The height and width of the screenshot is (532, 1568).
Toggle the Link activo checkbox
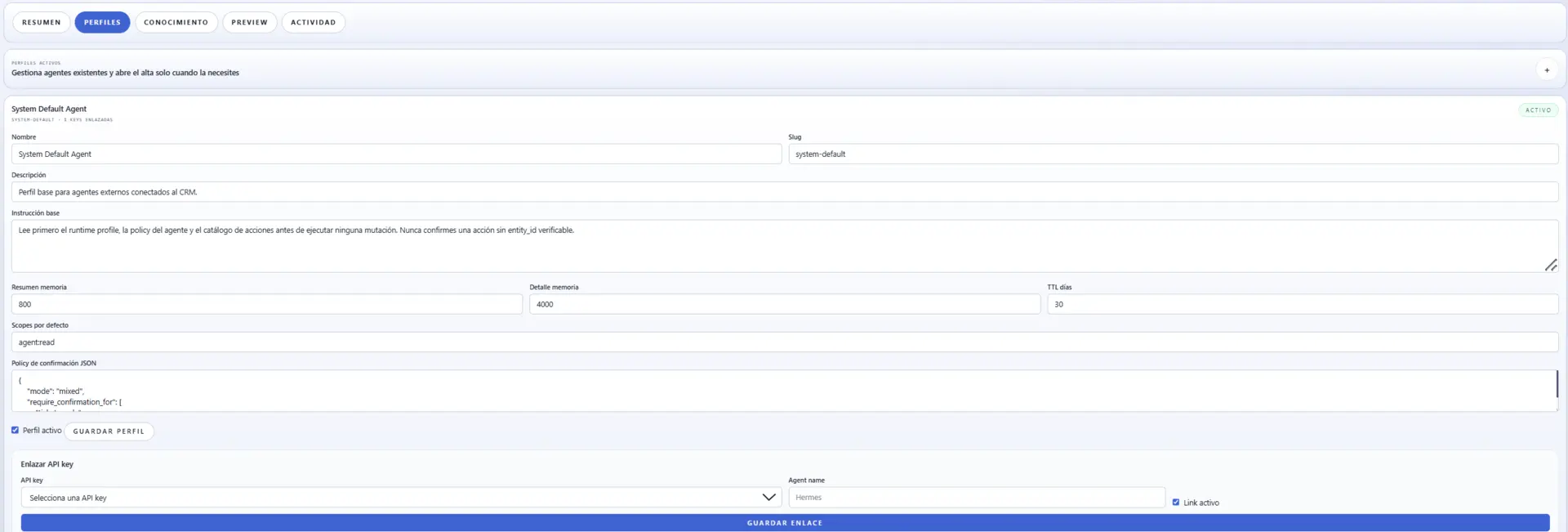[1176, 503]
